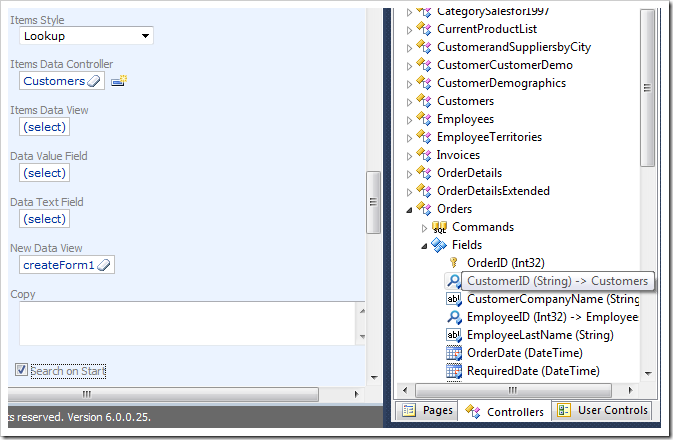Expand the Employees controller node
This screenshot has height=440, width=673.
[x=409, y=120]
